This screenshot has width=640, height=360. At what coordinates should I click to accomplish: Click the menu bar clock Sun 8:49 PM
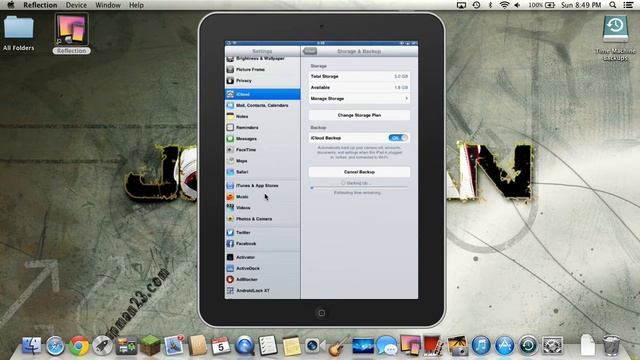pyautogui.click(x=581, y=5)
